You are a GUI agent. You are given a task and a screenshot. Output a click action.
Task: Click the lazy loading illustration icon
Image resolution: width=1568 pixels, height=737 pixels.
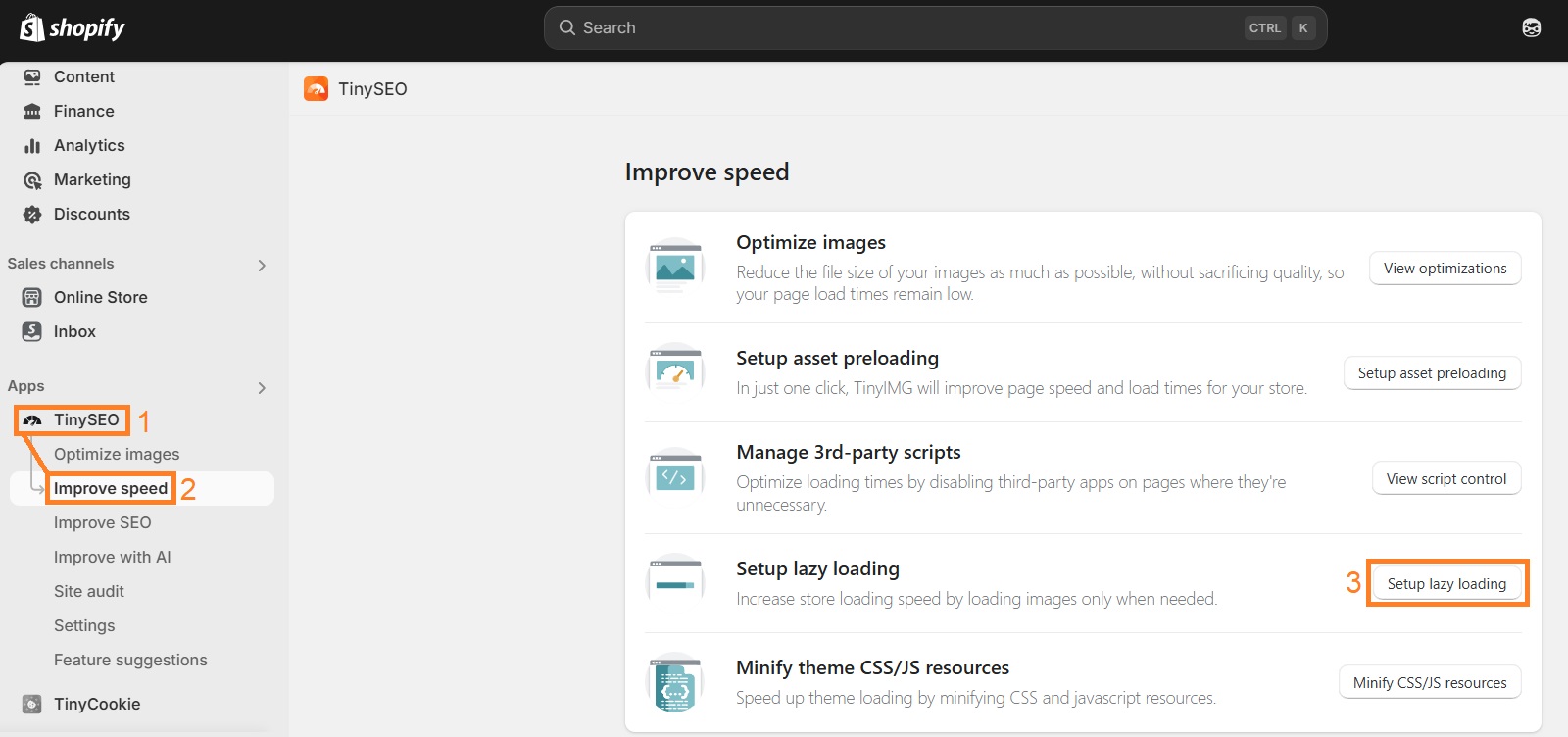coord(675,582)
